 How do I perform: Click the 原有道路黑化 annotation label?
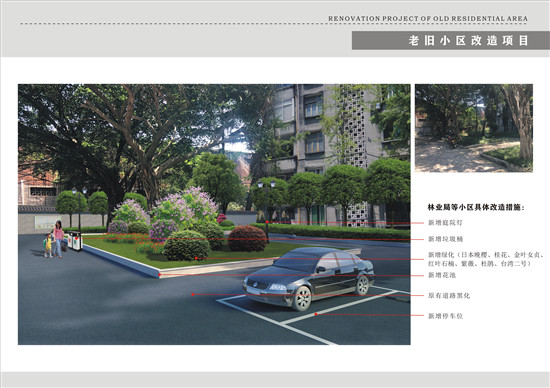[x=449, y=296]
